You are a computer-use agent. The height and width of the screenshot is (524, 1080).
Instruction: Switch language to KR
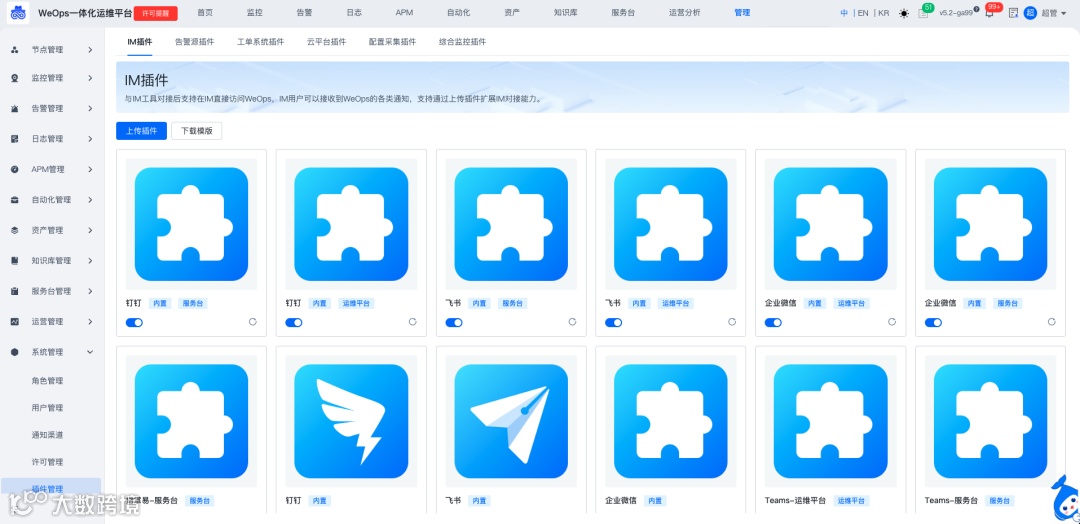(884, 13)
